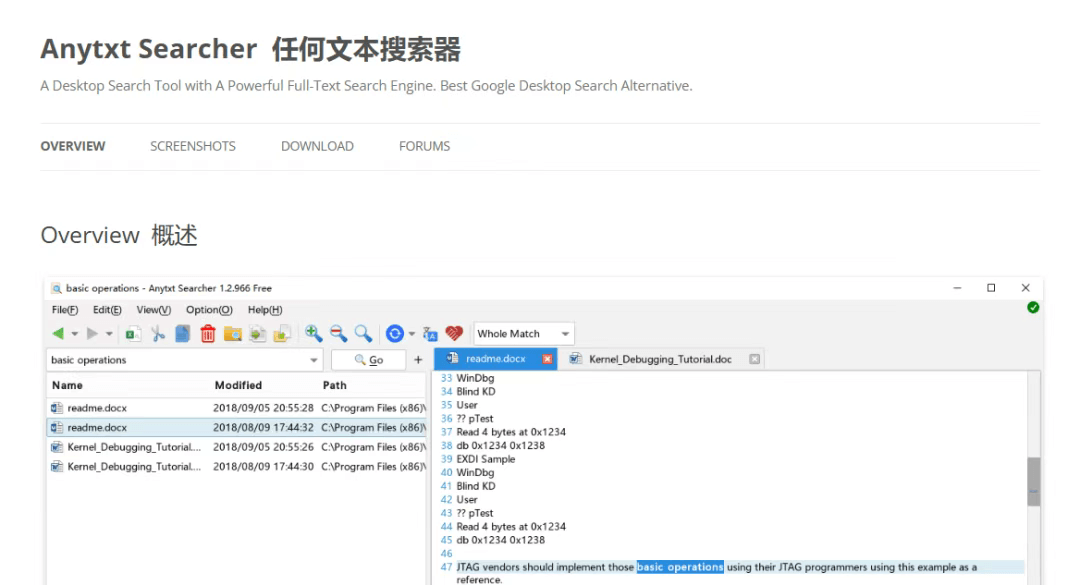The width and height of the screenshot is (1080, 585).
Task: Open the Option(O) menu
Action: pyautogui.click(x=209, y=310)
